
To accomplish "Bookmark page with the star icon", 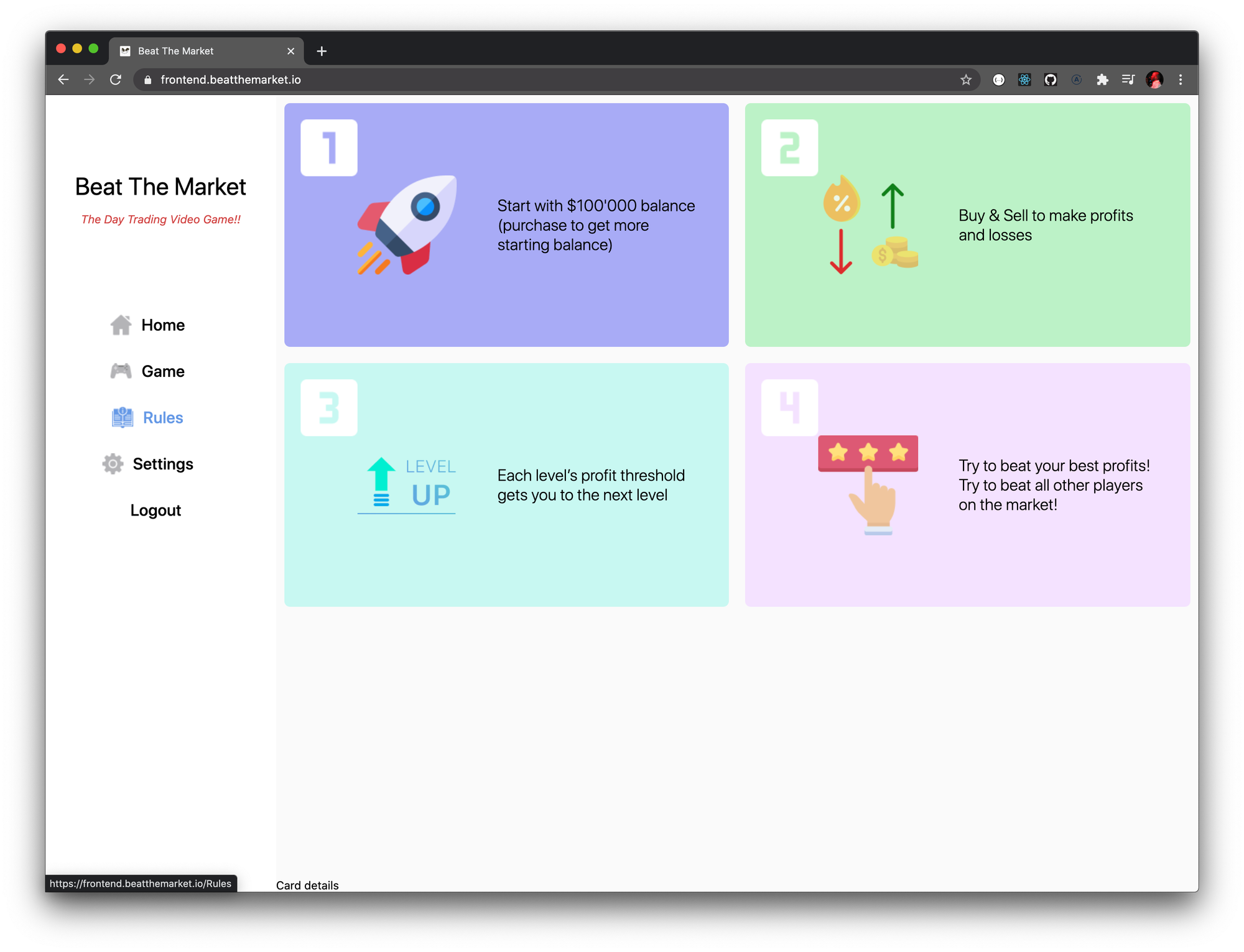I will [x=965, y=80].
